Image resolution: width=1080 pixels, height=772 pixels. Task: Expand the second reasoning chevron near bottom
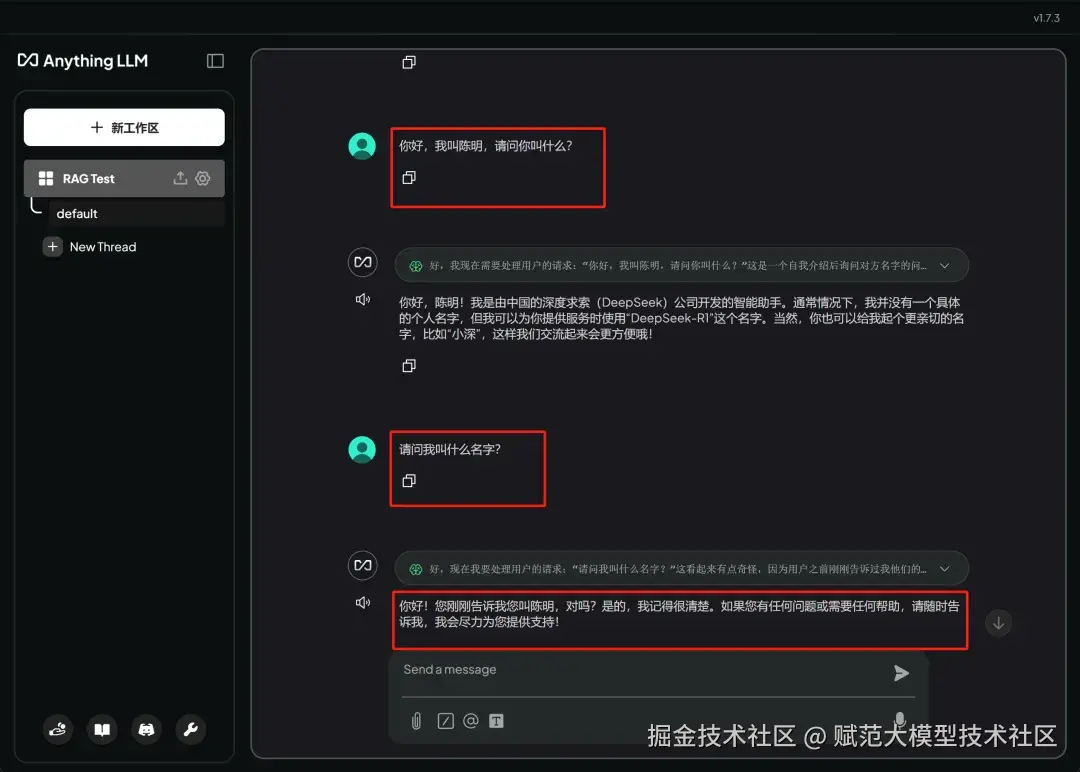(x=944, y=568)
